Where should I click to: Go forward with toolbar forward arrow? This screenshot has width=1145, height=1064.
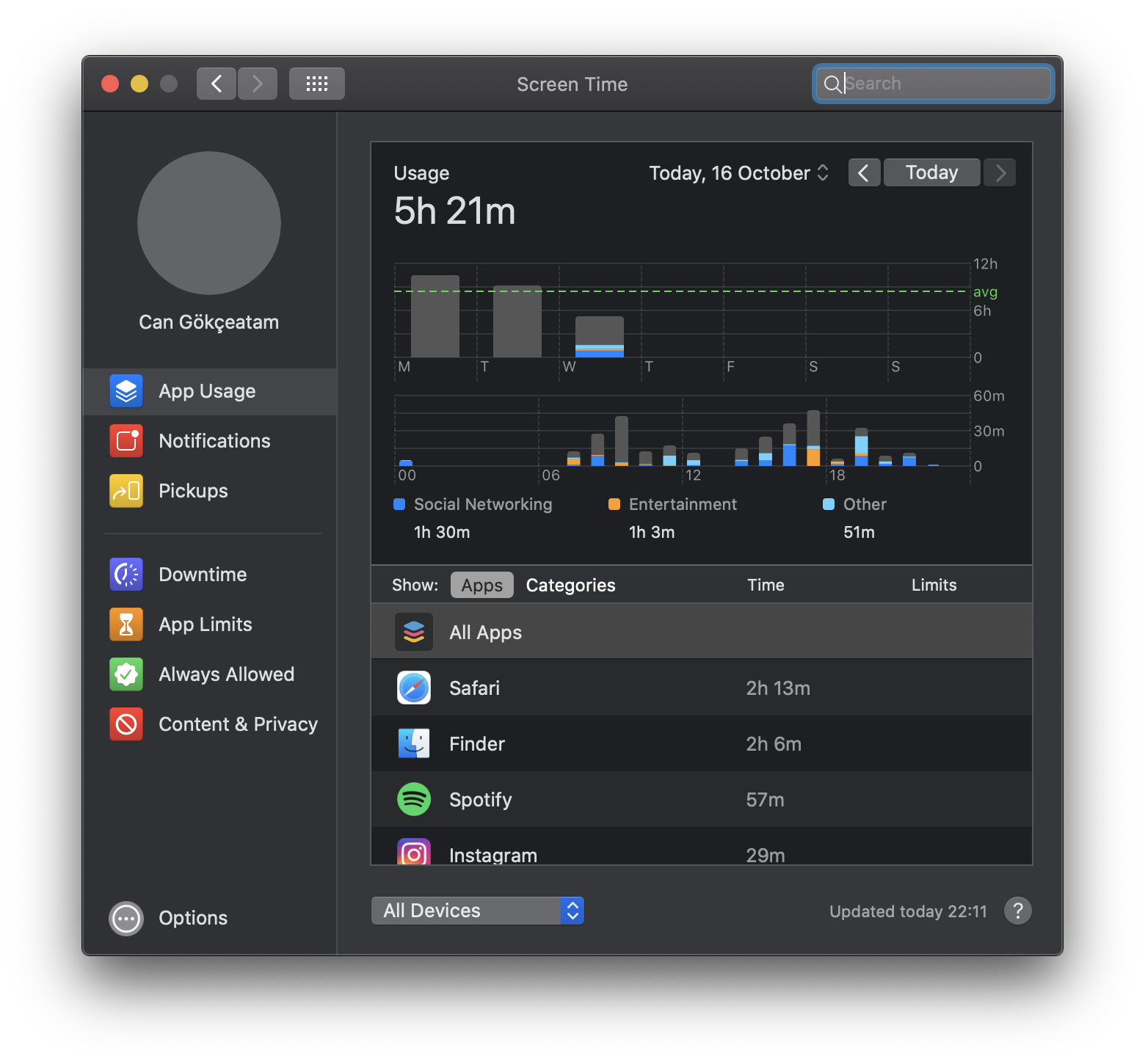pos(258,84)
